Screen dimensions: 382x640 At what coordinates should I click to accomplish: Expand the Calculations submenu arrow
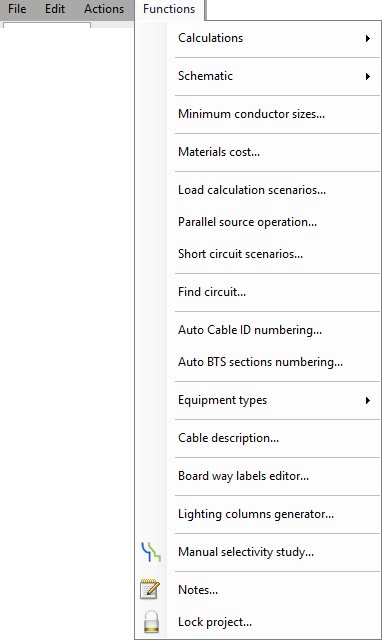368,38
